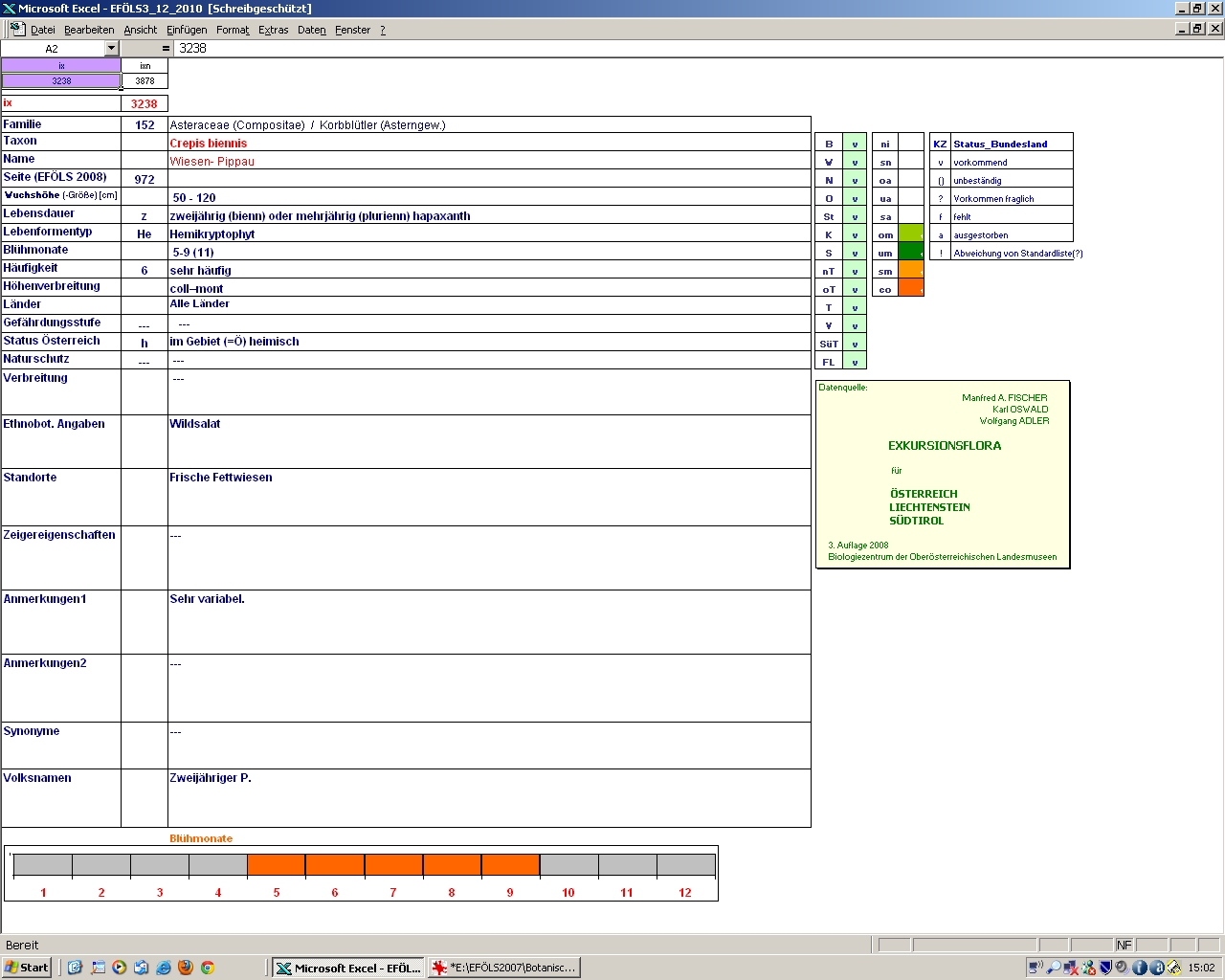This screenshot has height=980, width=1225.
Task: Switch to Microsoft Excel taskbar button
Action: coord(347,968)
